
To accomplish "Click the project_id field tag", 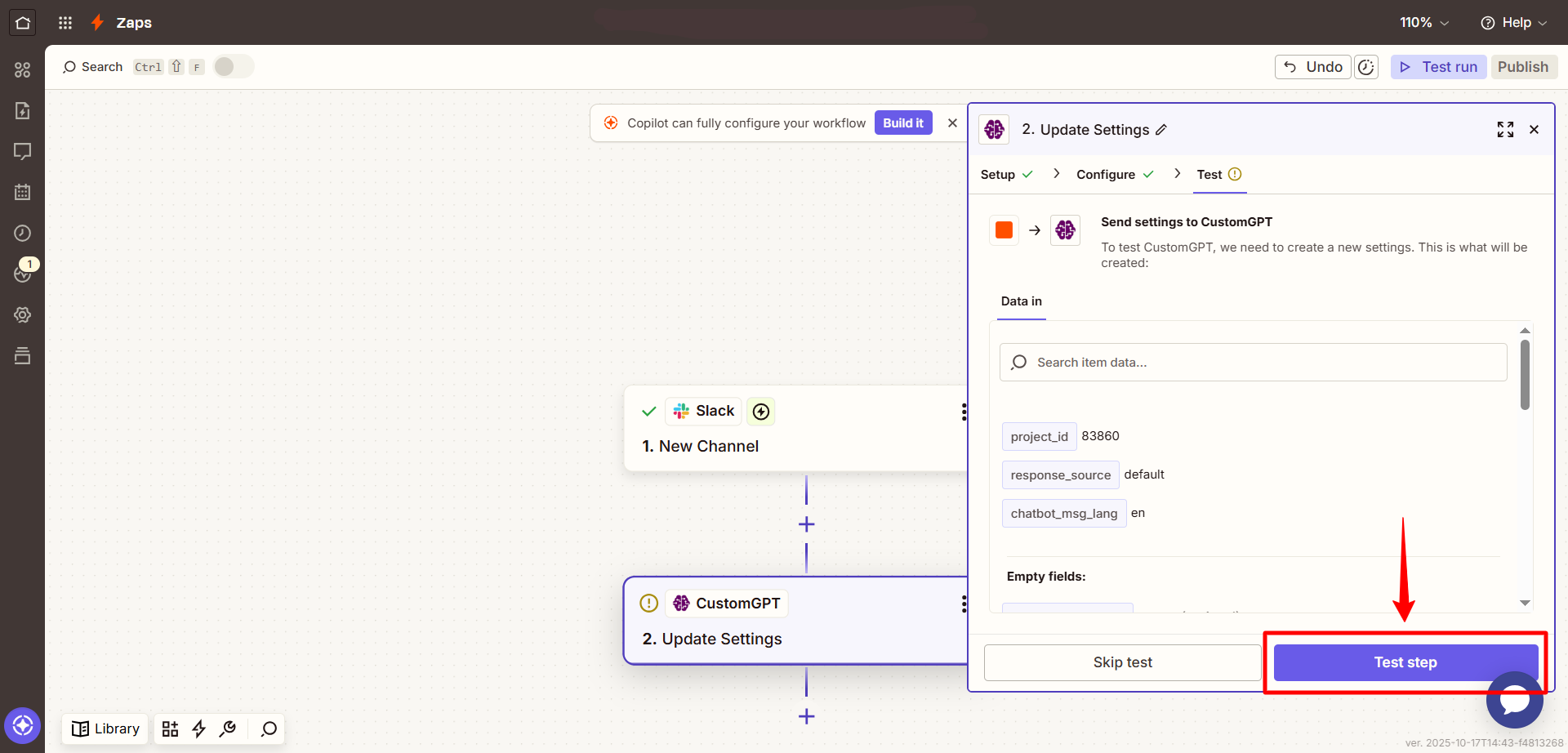I will [1039, 437].
